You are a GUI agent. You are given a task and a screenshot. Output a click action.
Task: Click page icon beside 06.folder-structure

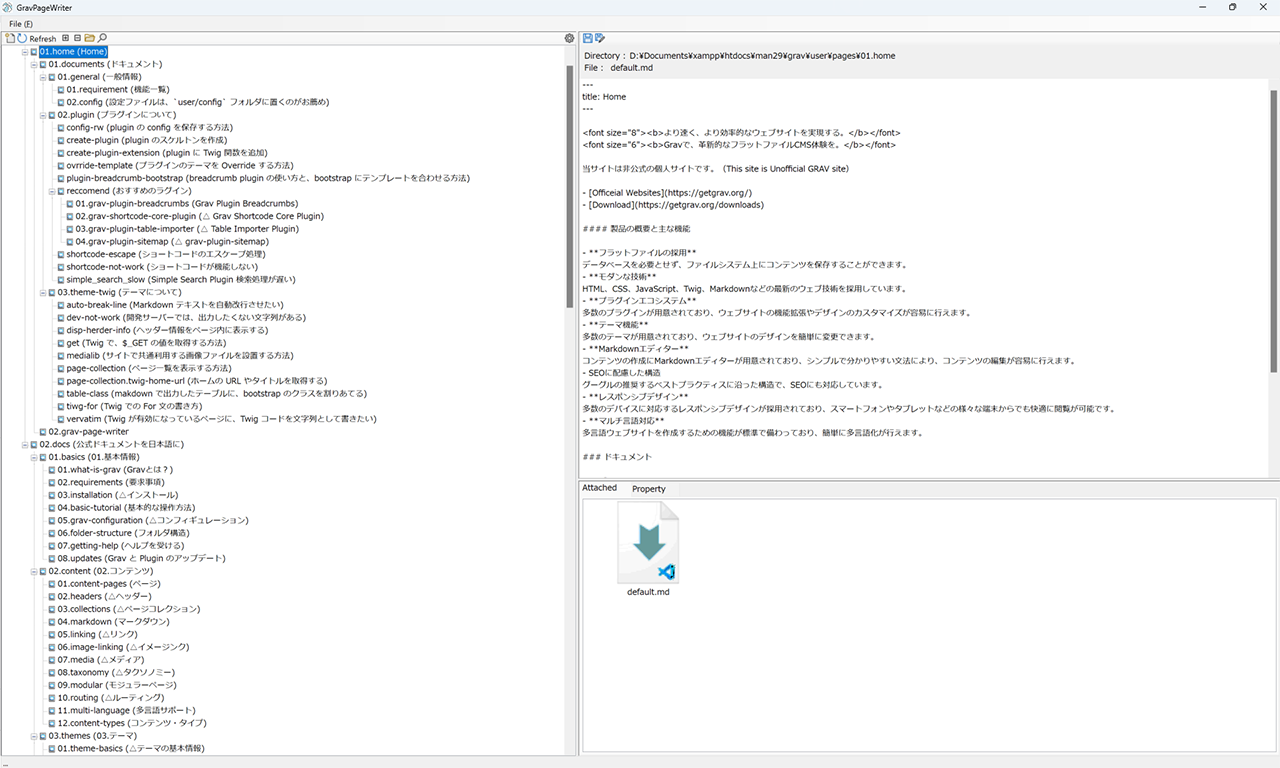52,533
